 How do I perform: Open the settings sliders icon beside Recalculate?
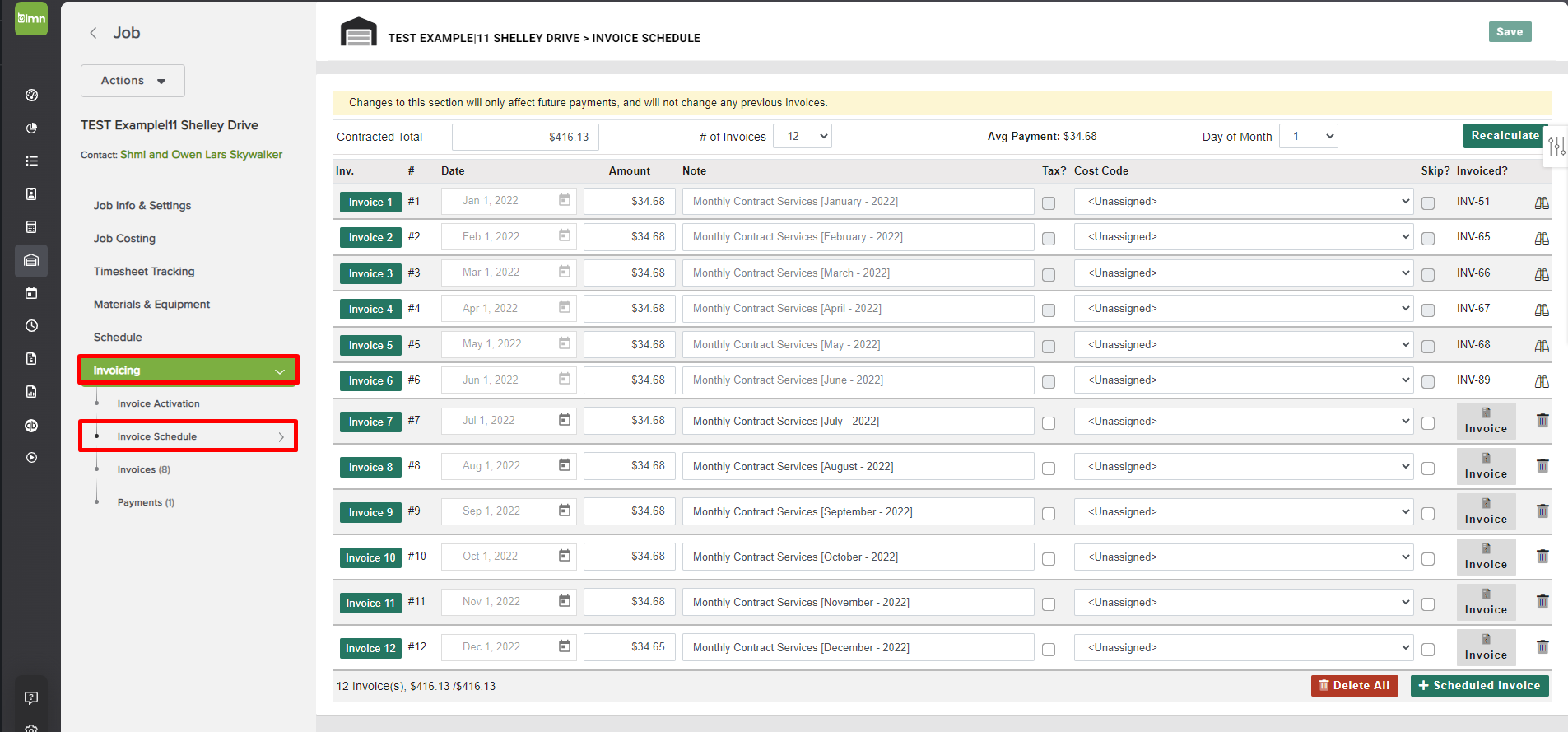click(1556, 147)
